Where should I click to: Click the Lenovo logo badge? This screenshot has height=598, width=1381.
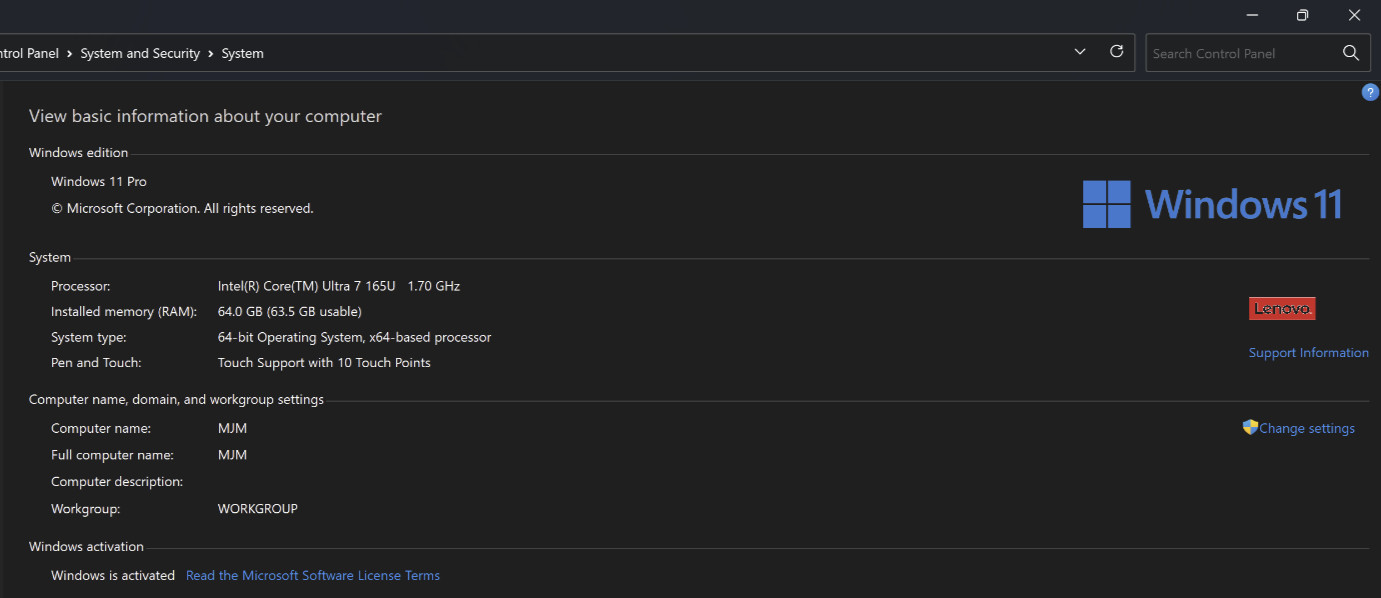1282,309
